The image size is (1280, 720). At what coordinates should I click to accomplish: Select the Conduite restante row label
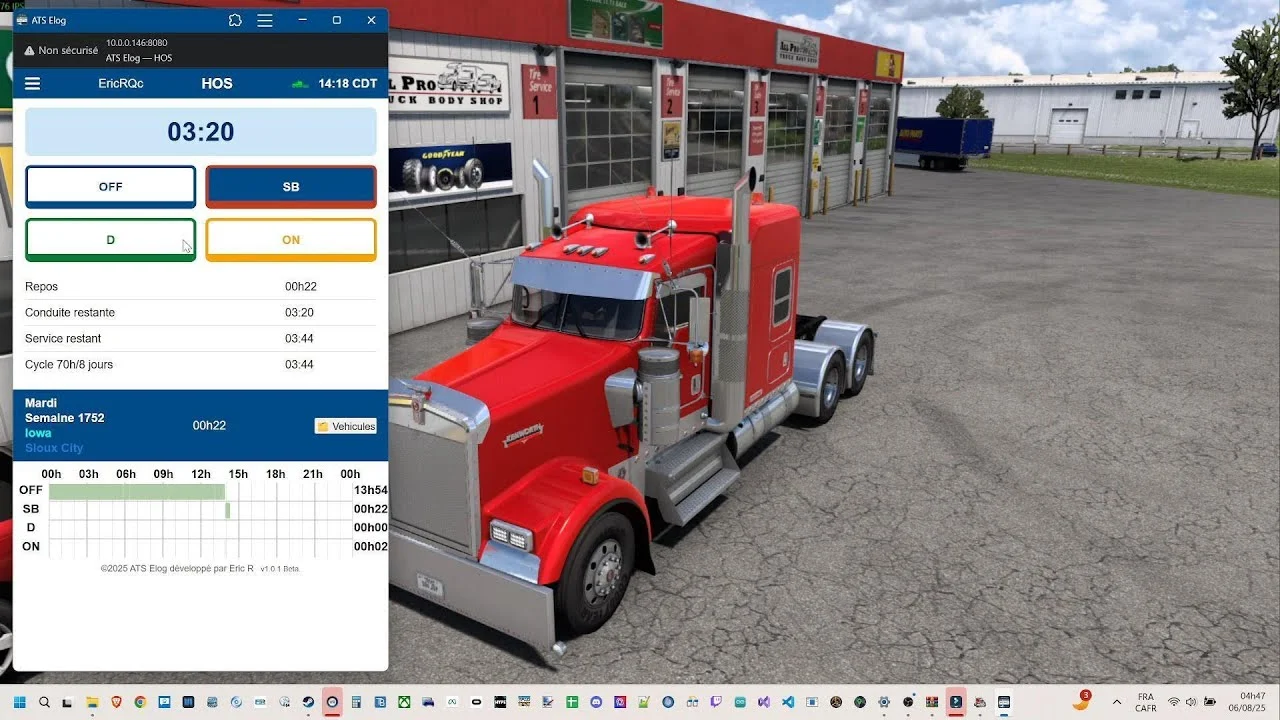coord(70,313)
